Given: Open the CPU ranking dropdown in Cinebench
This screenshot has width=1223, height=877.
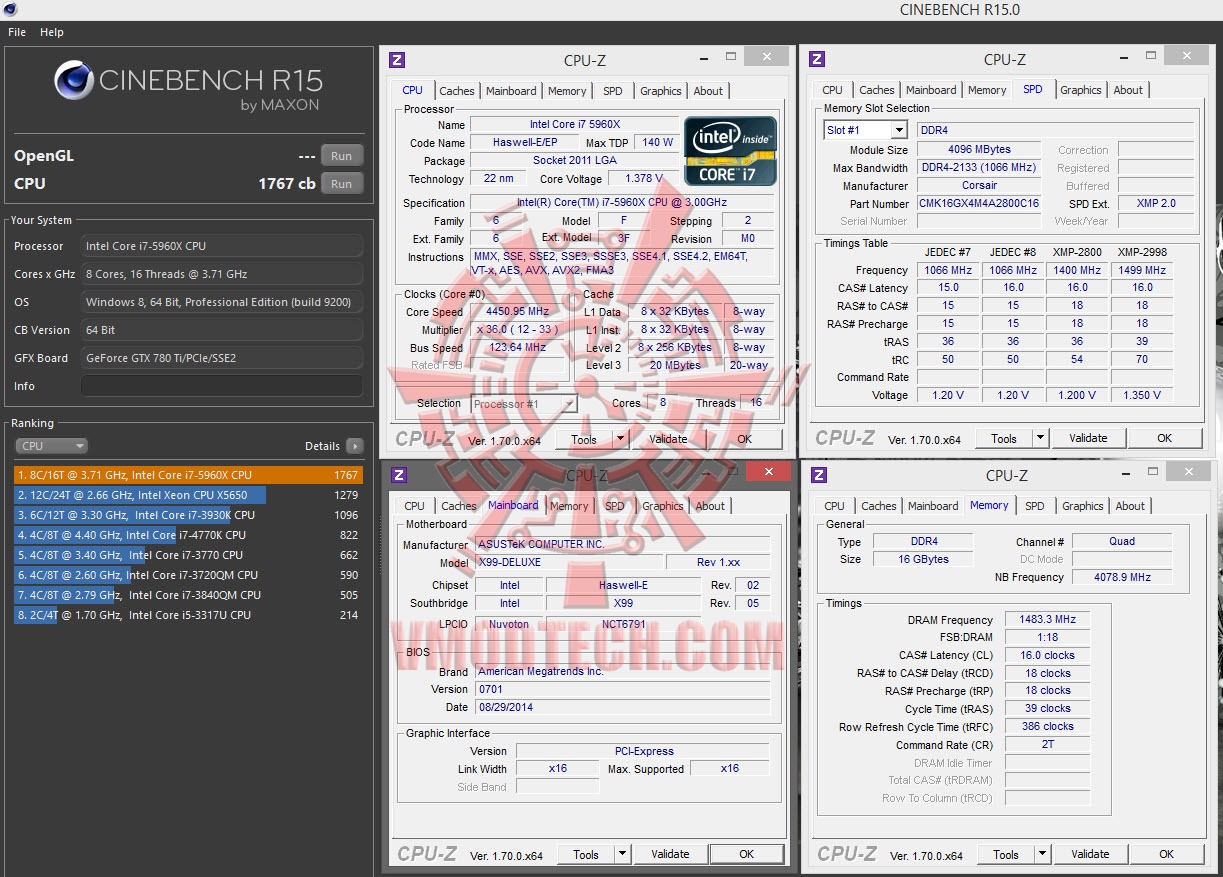Looking at the screenshot, I should [x=51, y=445].
